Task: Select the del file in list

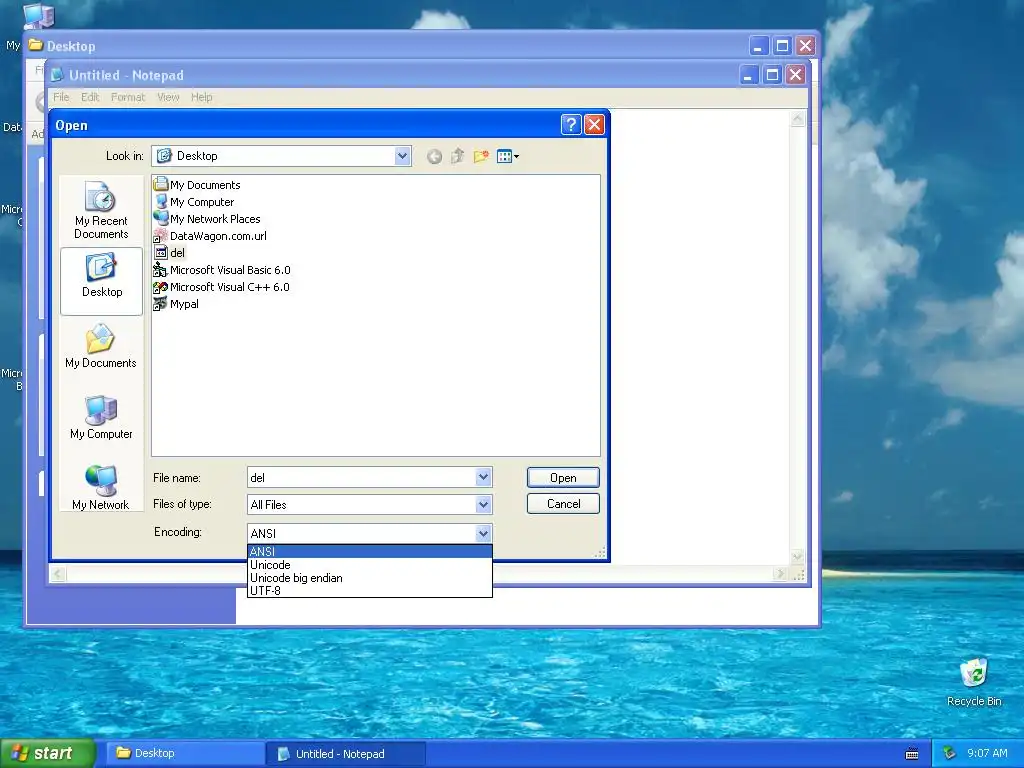Action: [170, 253]
